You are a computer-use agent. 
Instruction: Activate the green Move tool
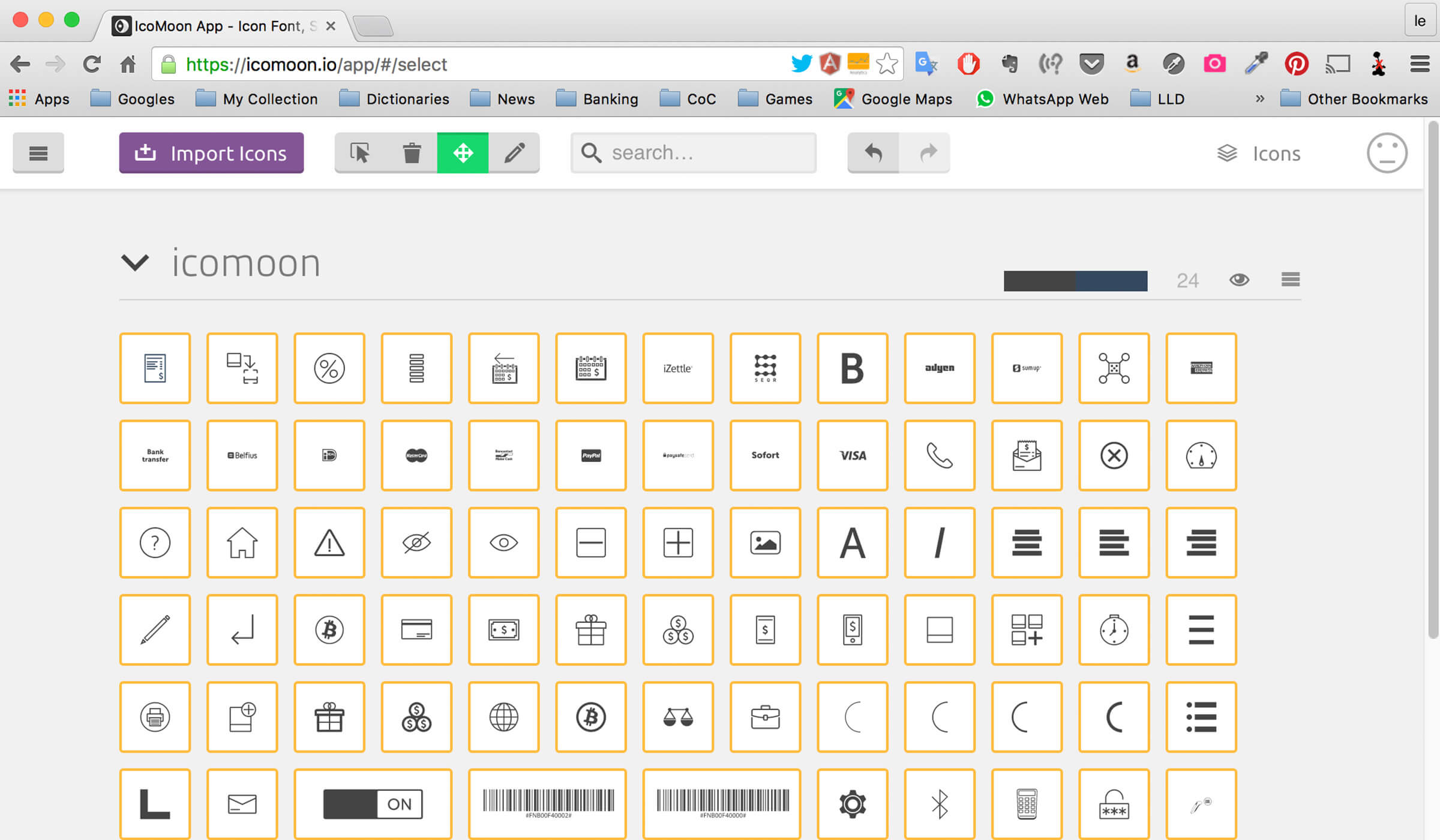tap(463, 153)
